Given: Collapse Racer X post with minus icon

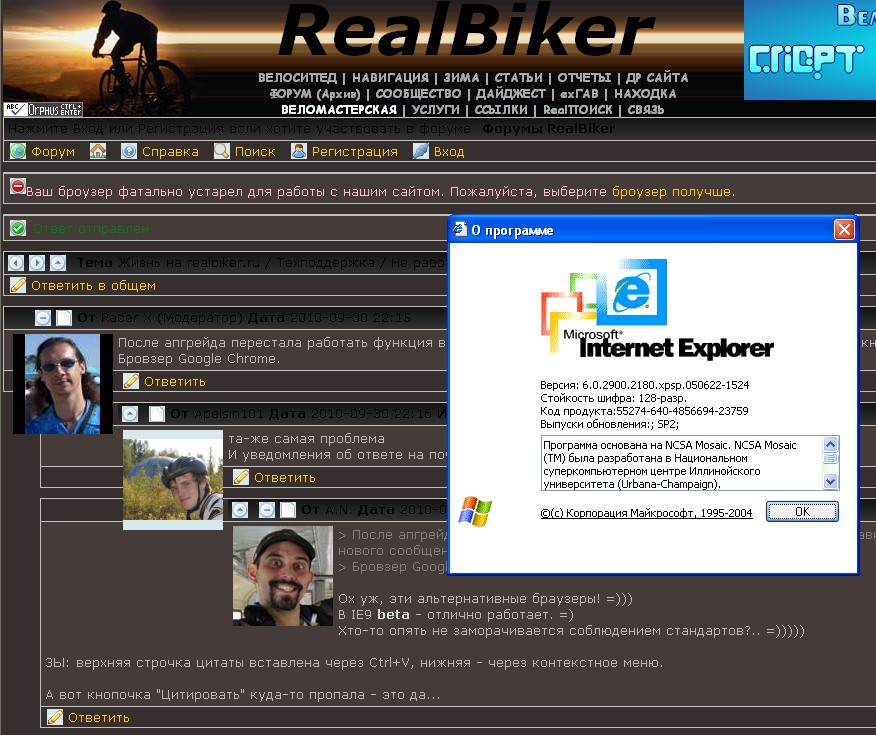Looking at the screenshot, I should tap(42, 318).
